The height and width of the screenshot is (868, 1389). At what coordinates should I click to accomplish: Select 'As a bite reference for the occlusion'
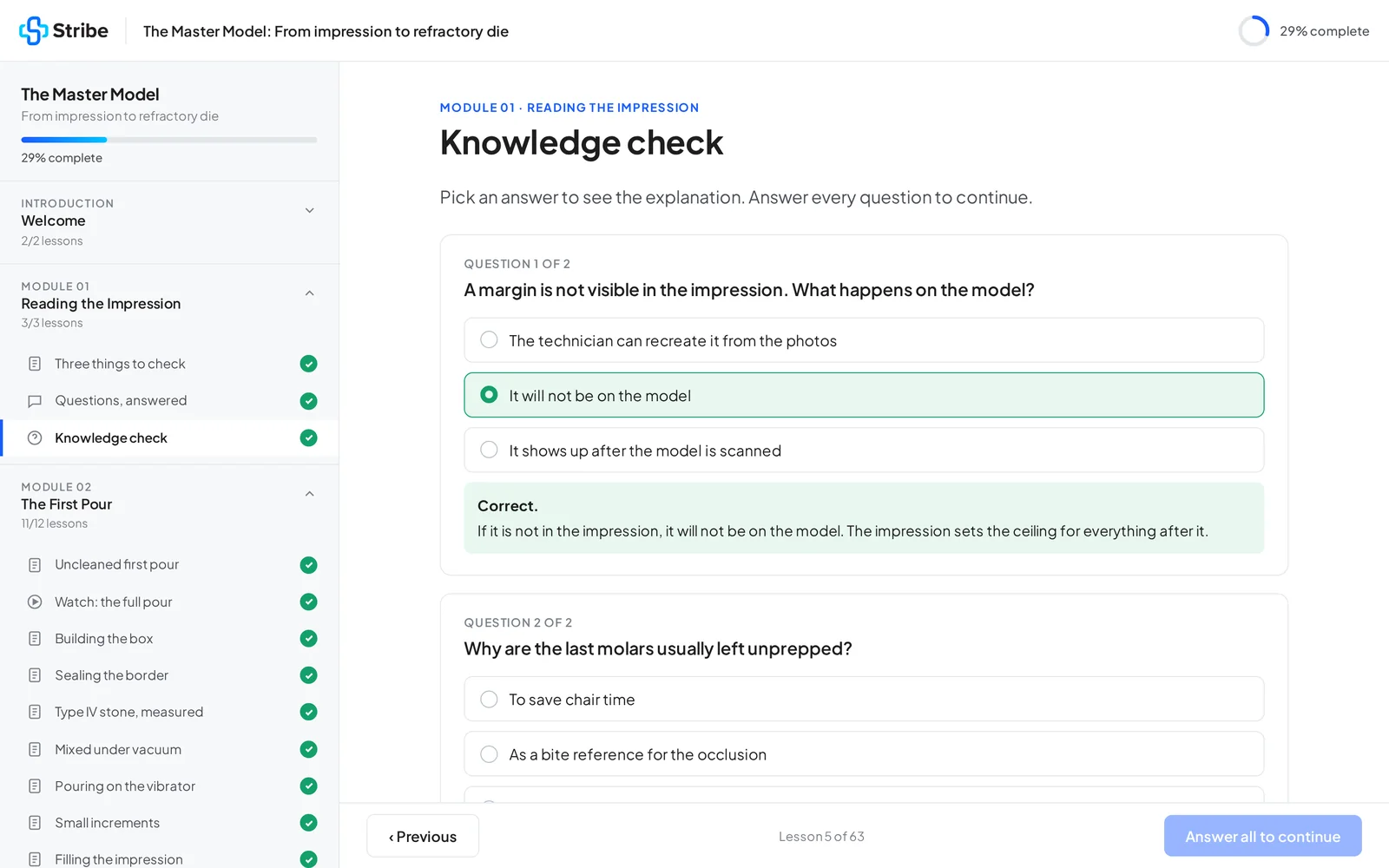pyautogui.click(x=864, y=754)
